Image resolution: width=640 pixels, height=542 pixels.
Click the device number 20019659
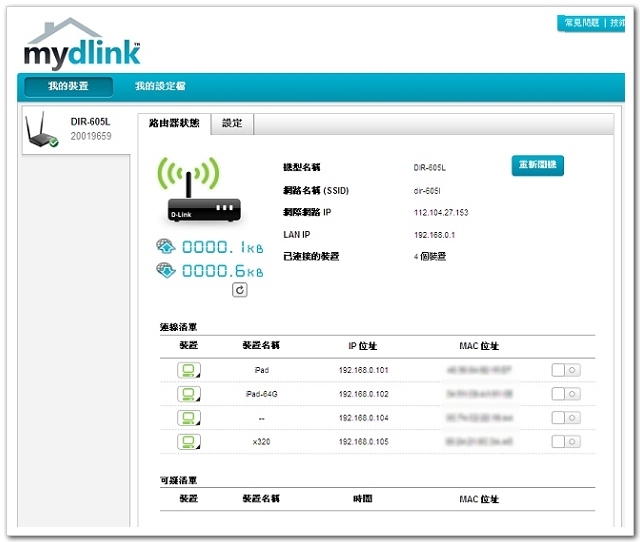click(91, 136)
